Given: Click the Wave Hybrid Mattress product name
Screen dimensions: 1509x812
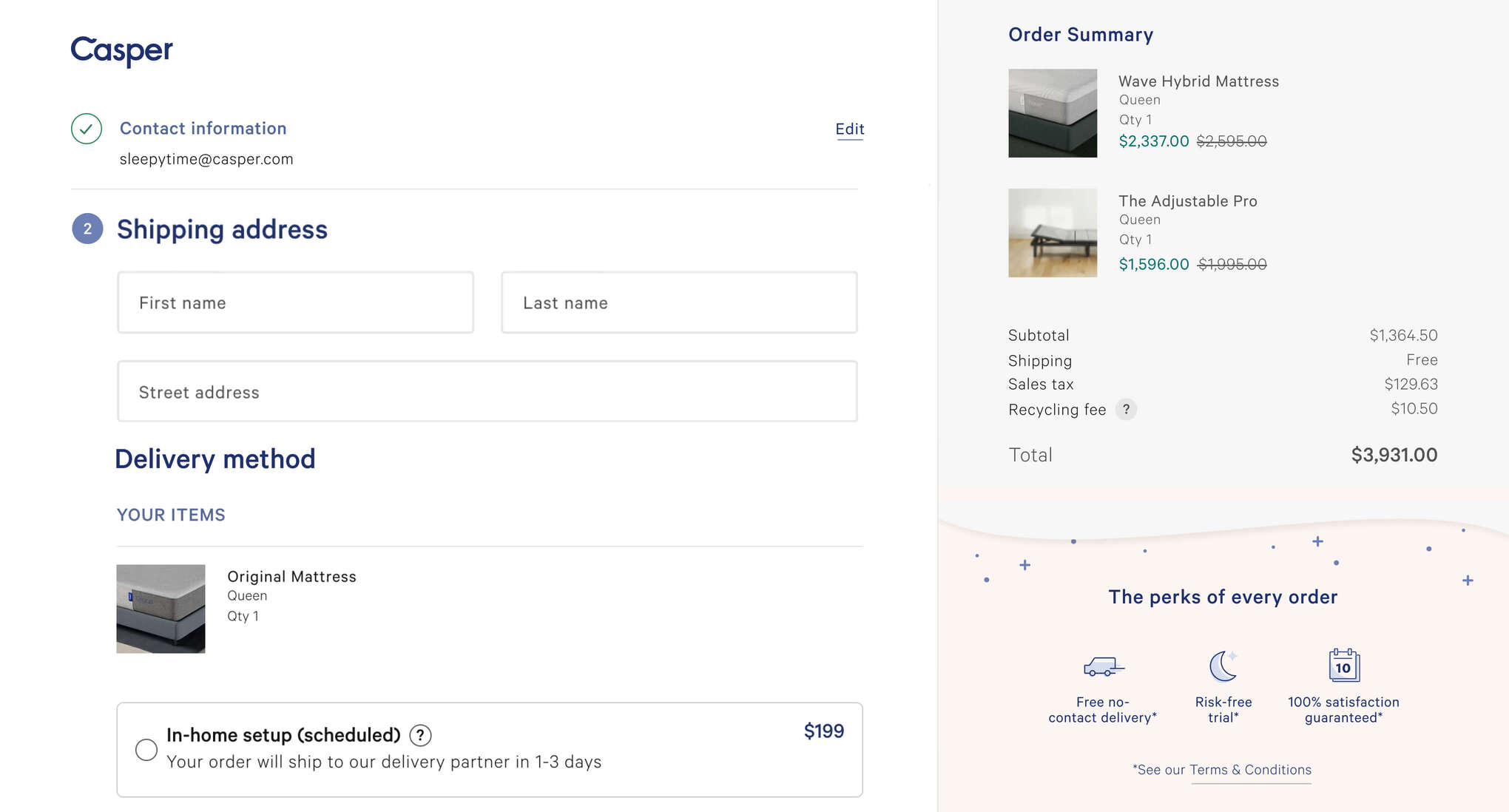Looking at the screenshot, I should coord(1198,81).
